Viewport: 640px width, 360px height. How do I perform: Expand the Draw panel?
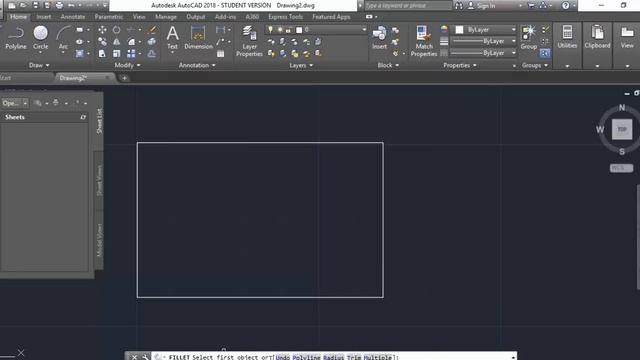pos(39,65)
